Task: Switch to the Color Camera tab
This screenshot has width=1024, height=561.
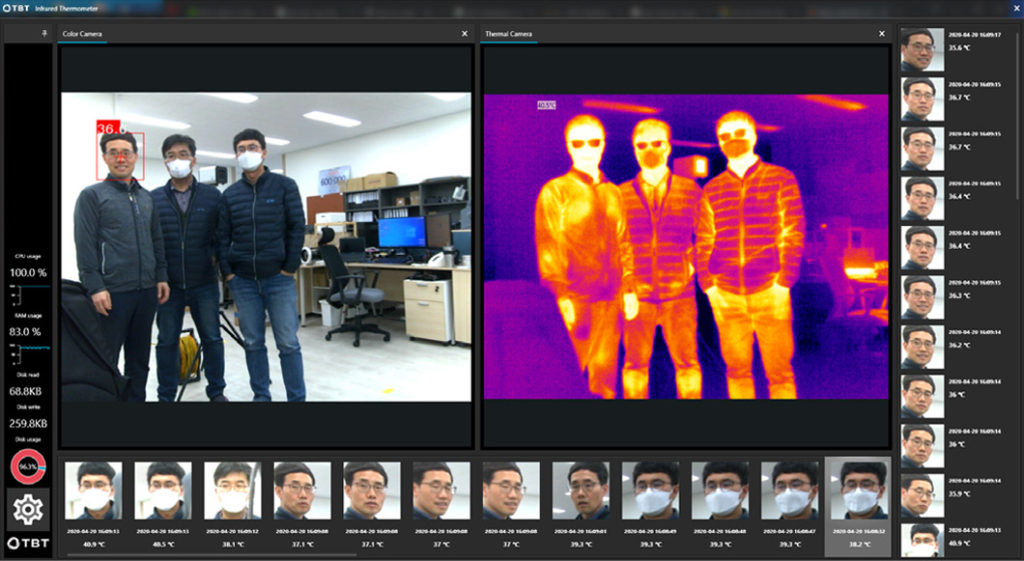Action: pos(82,34)
